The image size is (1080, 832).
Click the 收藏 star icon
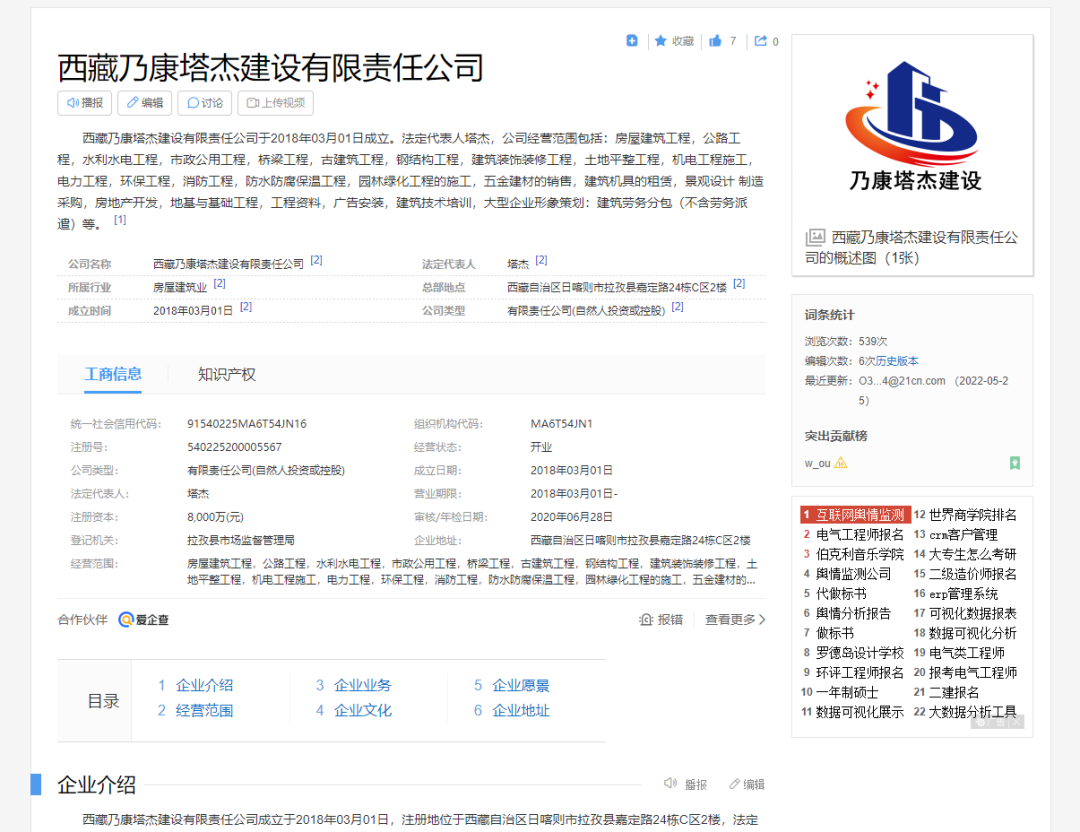(x=661, y=41)
